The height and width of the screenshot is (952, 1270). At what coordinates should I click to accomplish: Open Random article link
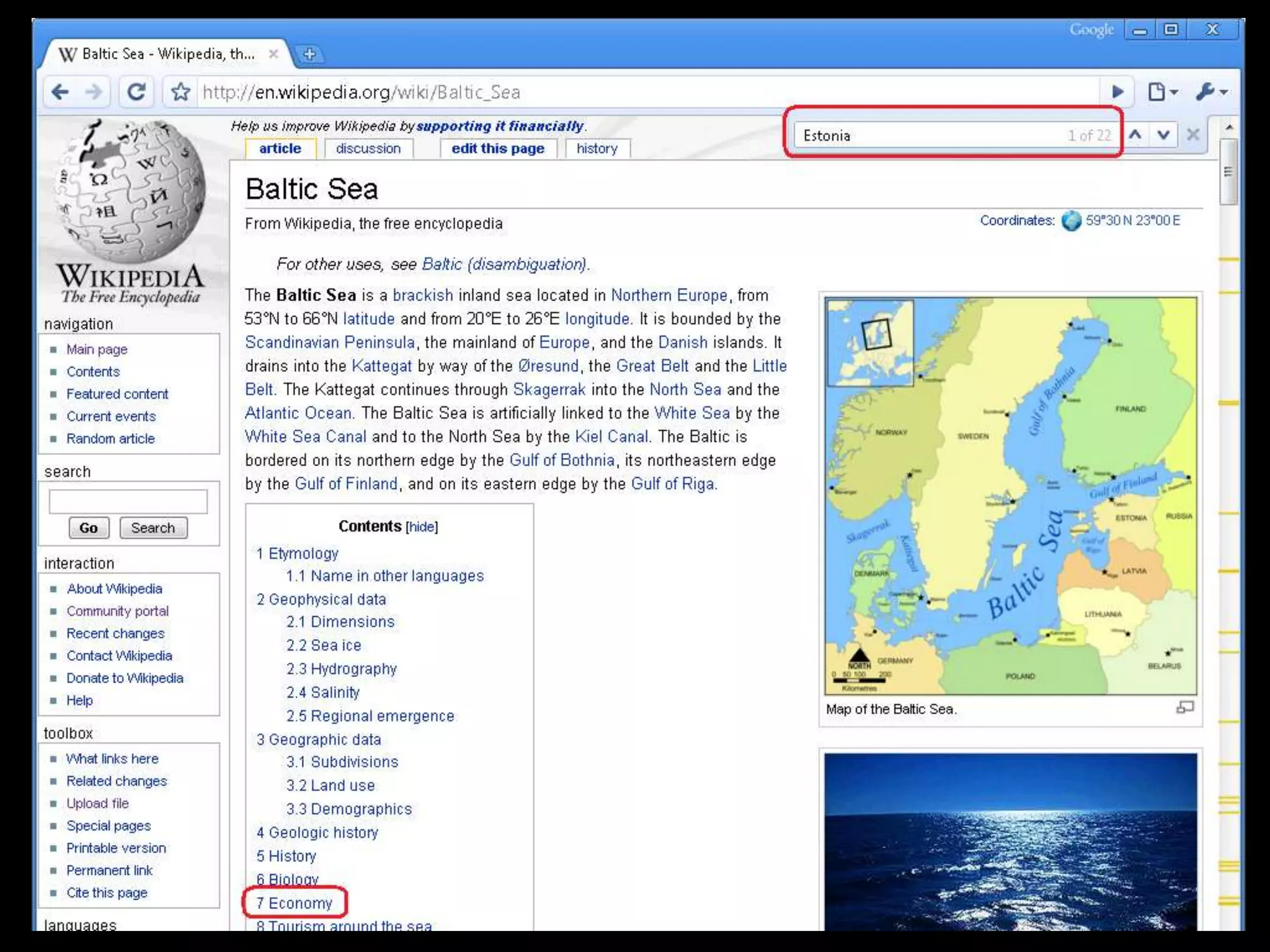(x=110, y=439)
